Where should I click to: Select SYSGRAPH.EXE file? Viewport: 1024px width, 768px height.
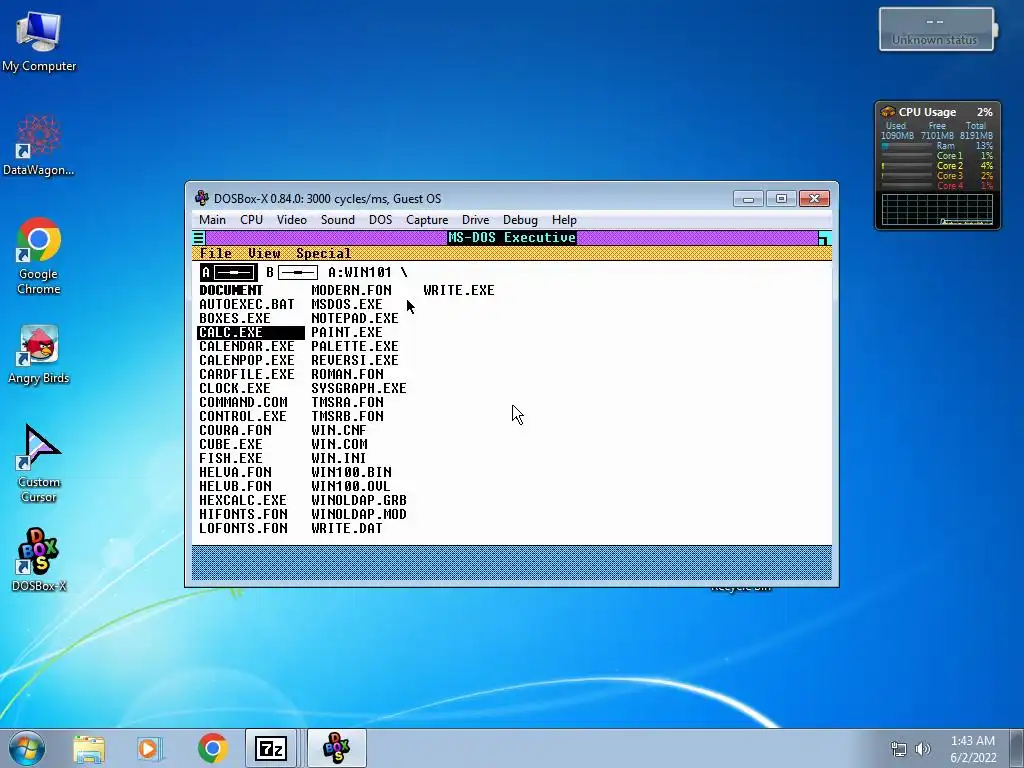click(x=359, y=388)
